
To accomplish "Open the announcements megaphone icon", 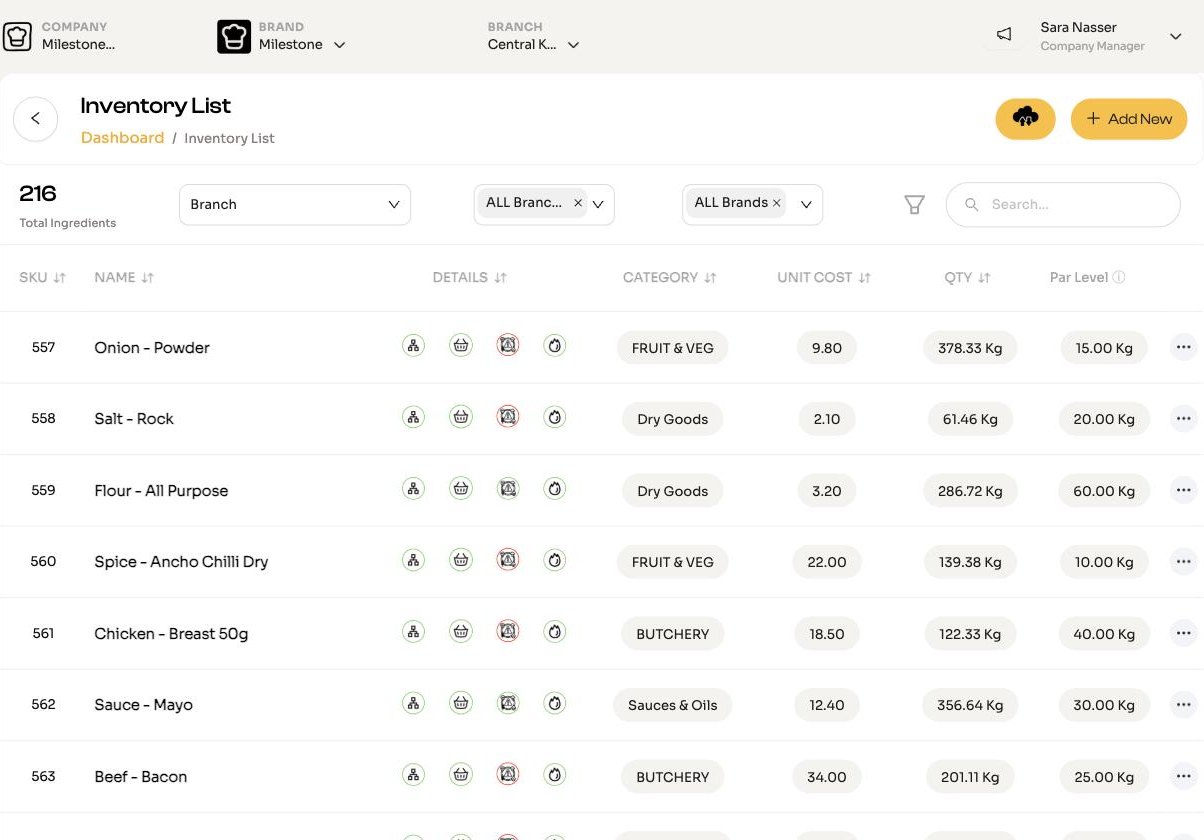I will tap(1004, 35).
